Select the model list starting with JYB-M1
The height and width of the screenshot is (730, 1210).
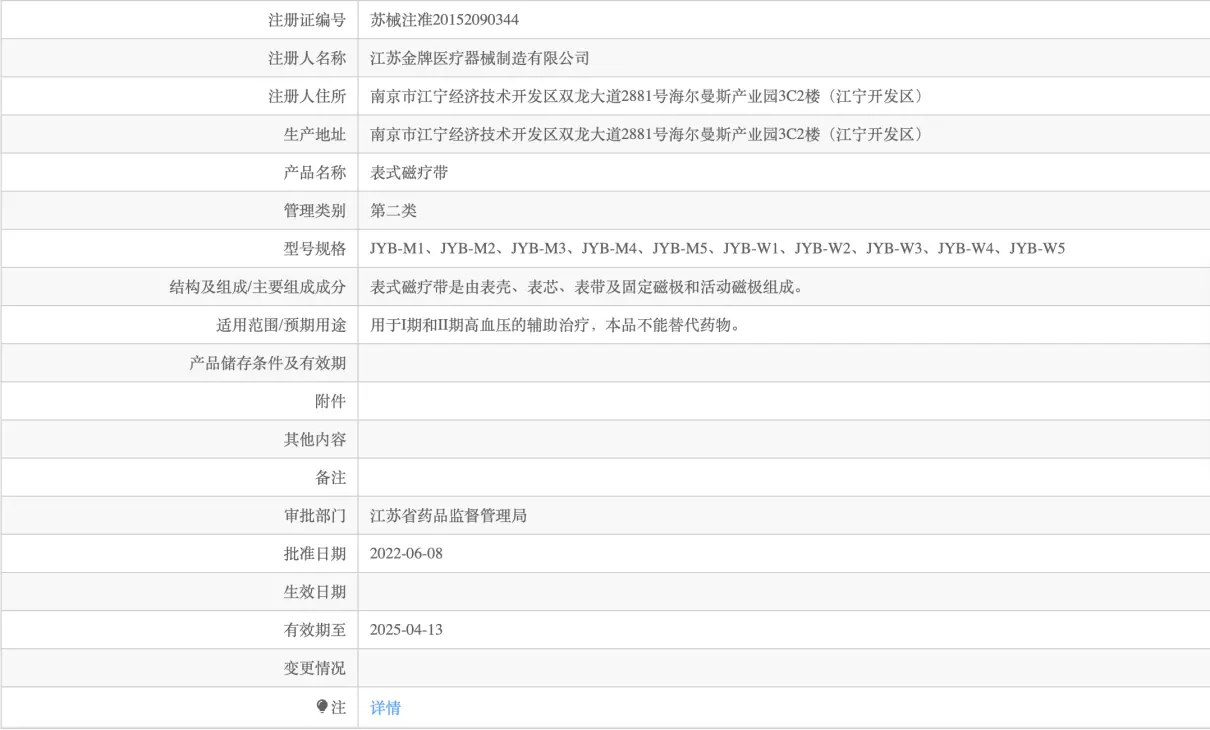[717, 248]
